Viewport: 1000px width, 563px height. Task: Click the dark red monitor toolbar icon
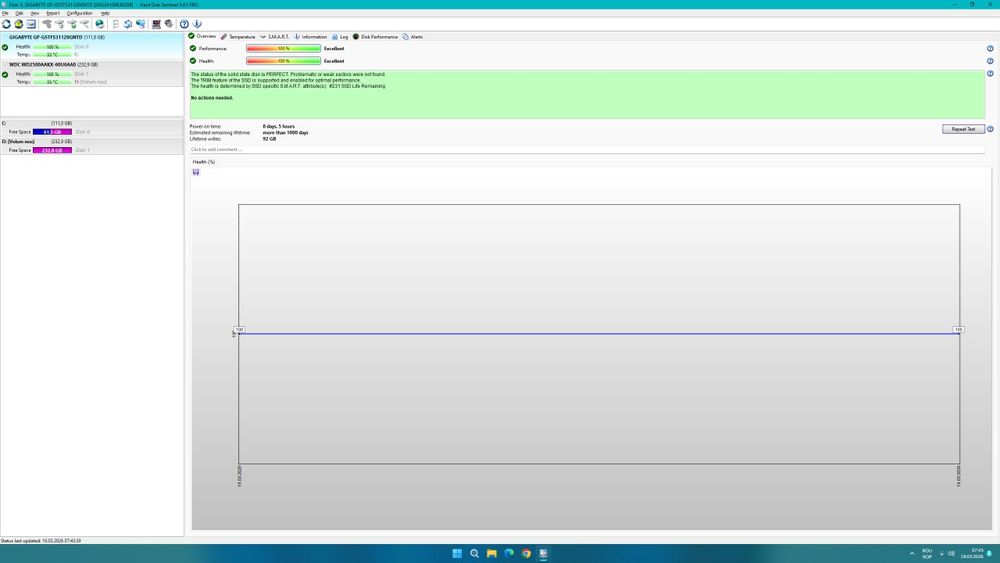click(x=156, y=24)
